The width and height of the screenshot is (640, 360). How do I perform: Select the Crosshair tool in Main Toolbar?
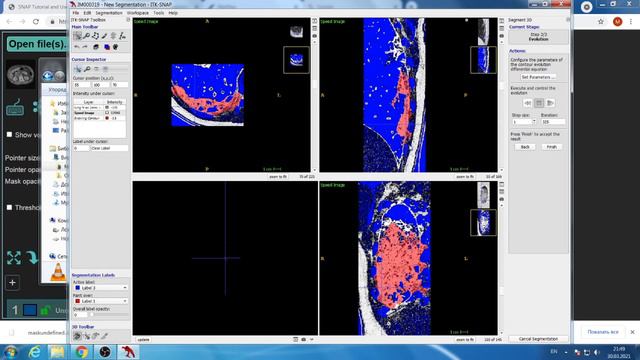coord(77,36)
